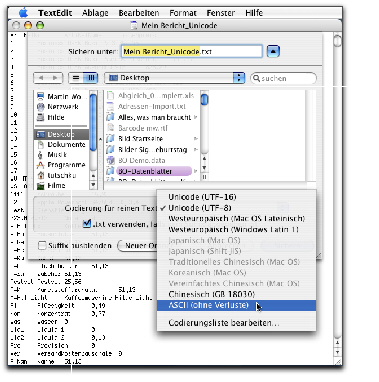The width and height of the screenshot is (379, 382).
Task: Open the TextEdit application menu
Action: click(x=55, y=13)
